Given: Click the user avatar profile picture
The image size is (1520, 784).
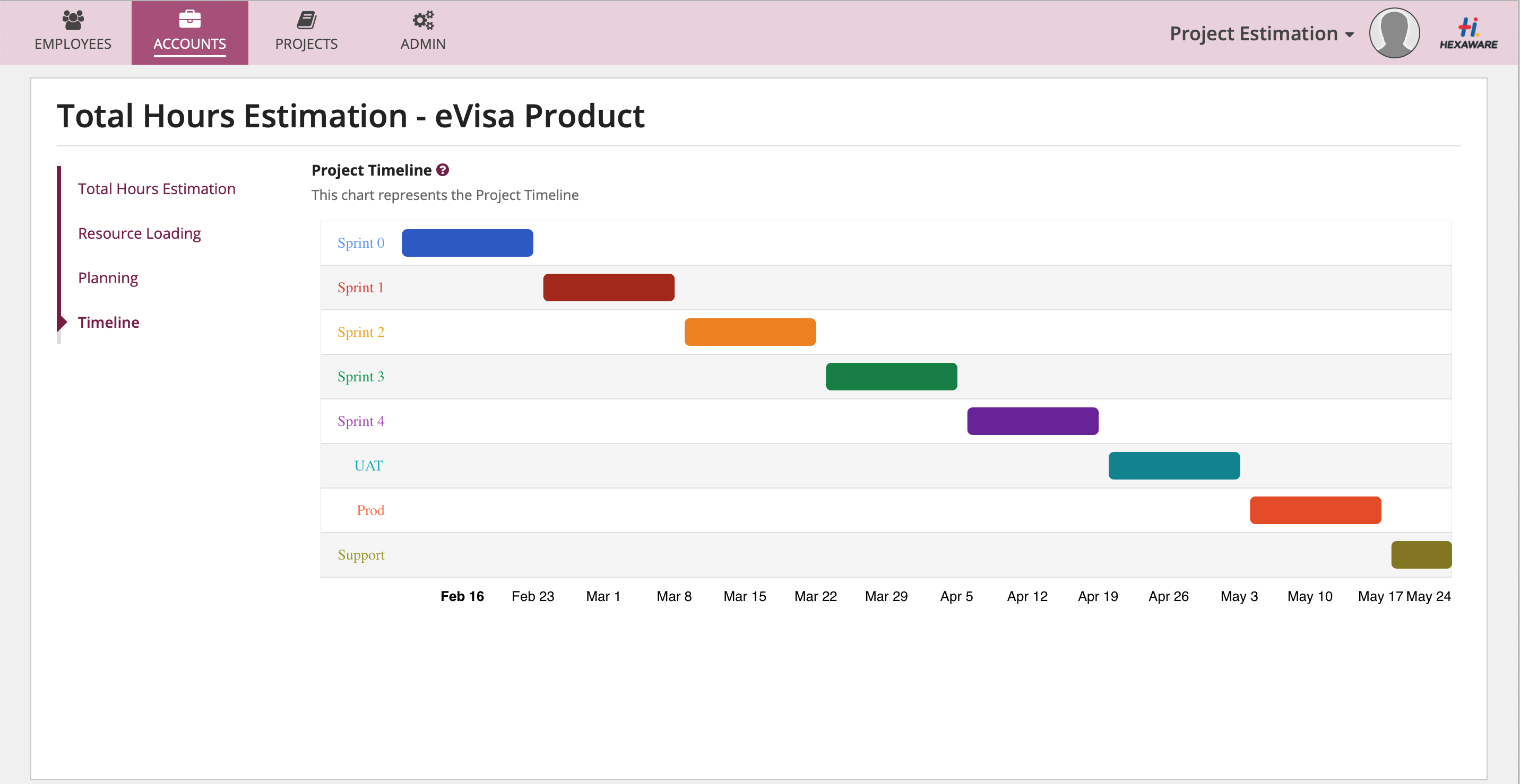Looking at the screenshot, I should [1394, 33].
